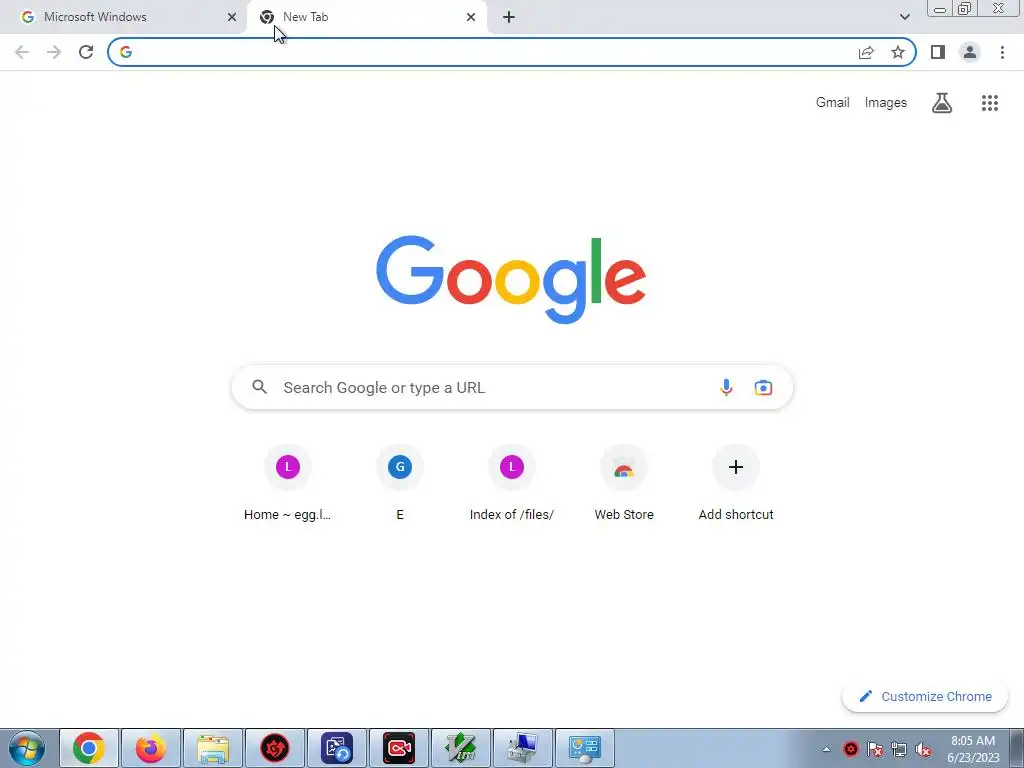Open the computer toolbox taskbar app
The width and height of the screenshot is (1024, 768).
[x=523, y=748]
